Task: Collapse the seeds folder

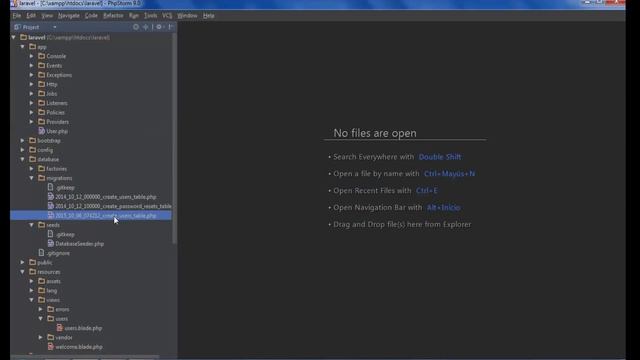Action: click(32, 225)
